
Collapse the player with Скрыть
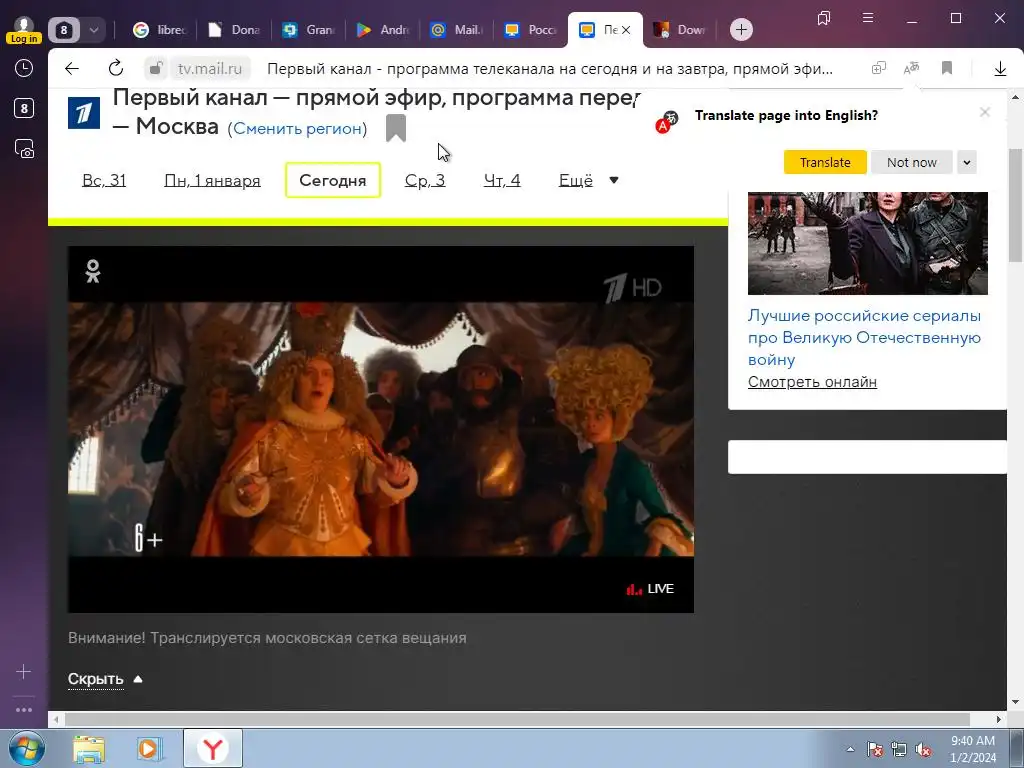tap(105, 679)
